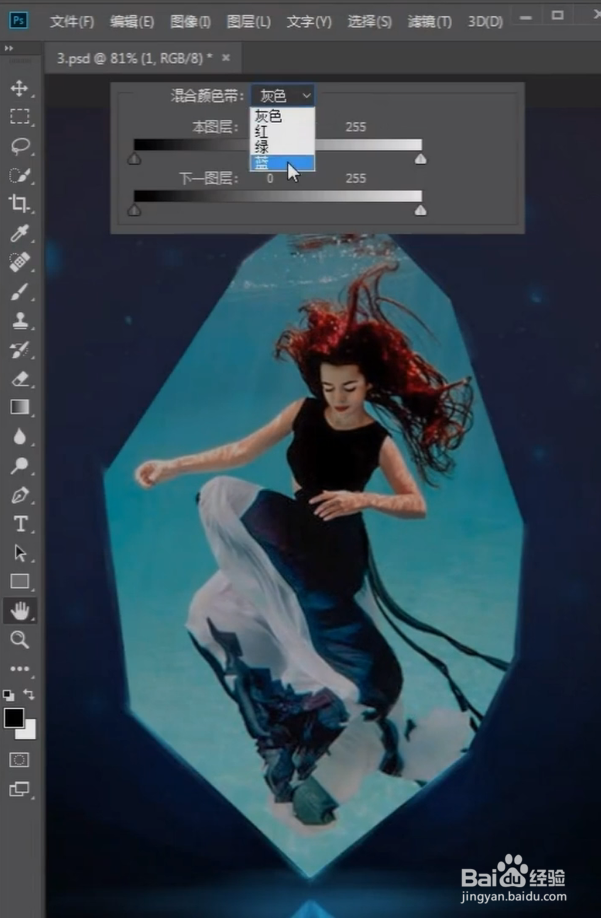
Task: Select the Eyedropper tool
Action: tap(19, 233)
